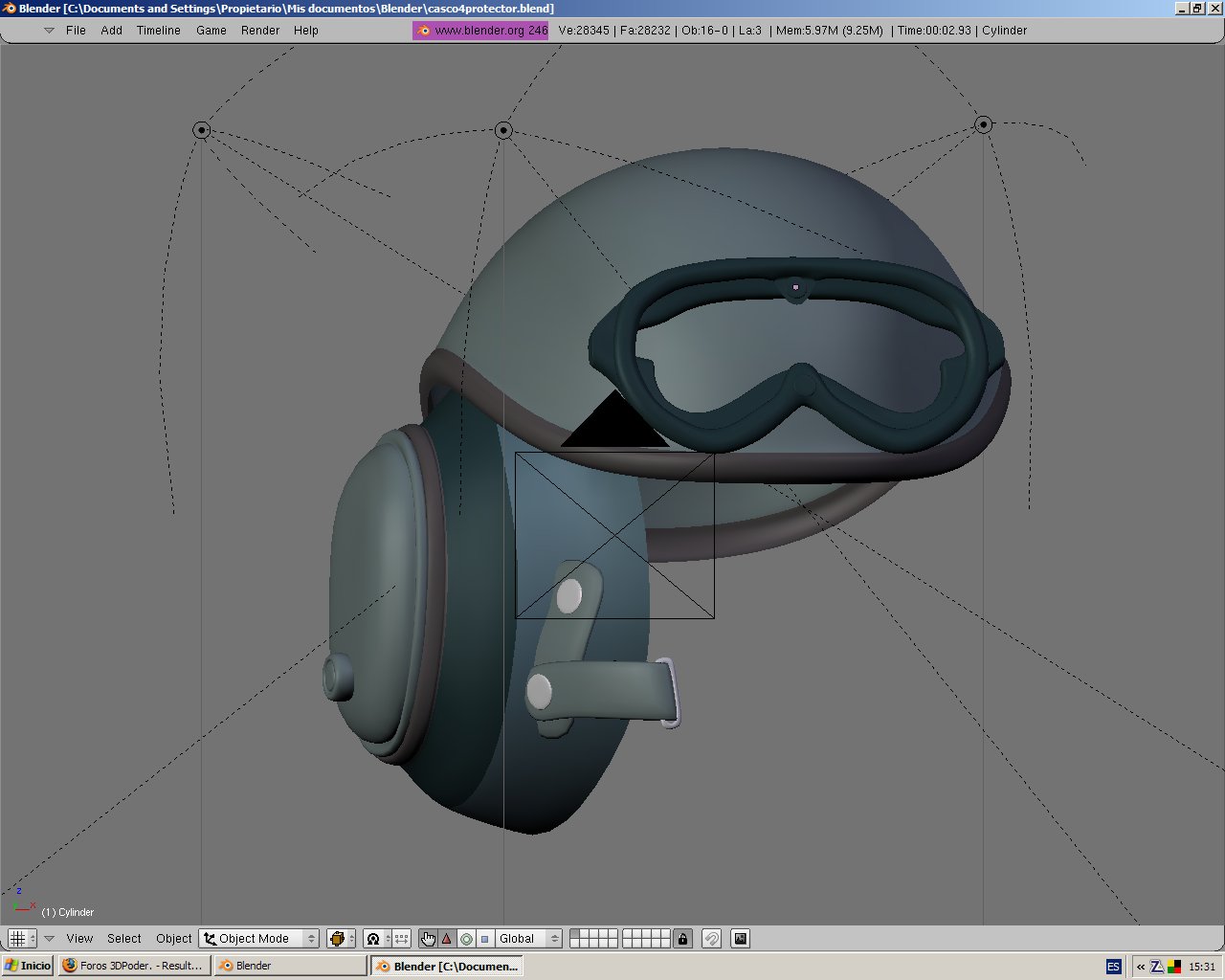Open the 3D view View menu
This screenshot has height=980, width=1225.
[x=79, y=939]
